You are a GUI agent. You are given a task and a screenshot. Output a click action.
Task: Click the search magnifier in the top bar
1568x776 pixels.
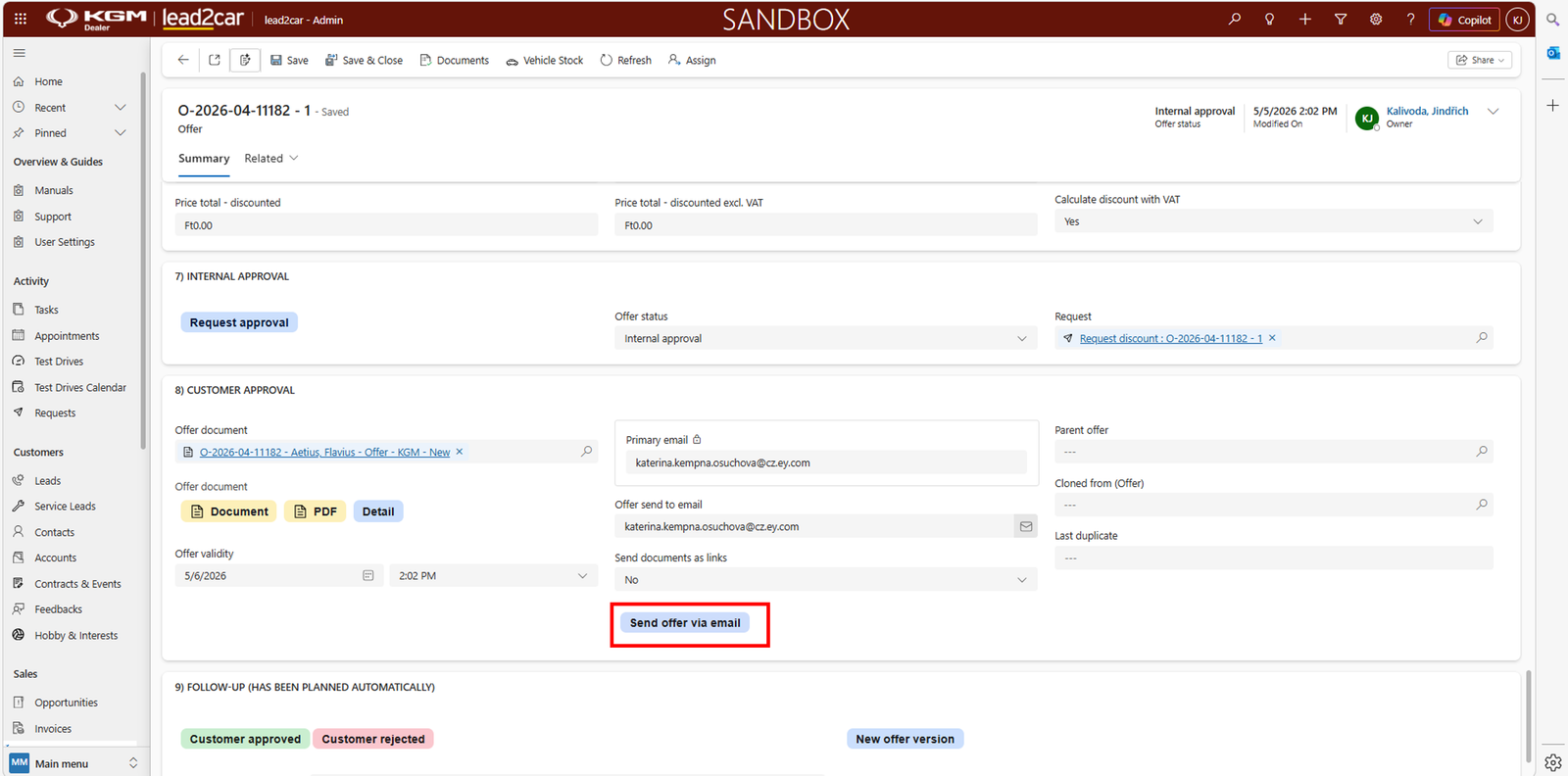pyautogui.click(x=1235, y=19)
